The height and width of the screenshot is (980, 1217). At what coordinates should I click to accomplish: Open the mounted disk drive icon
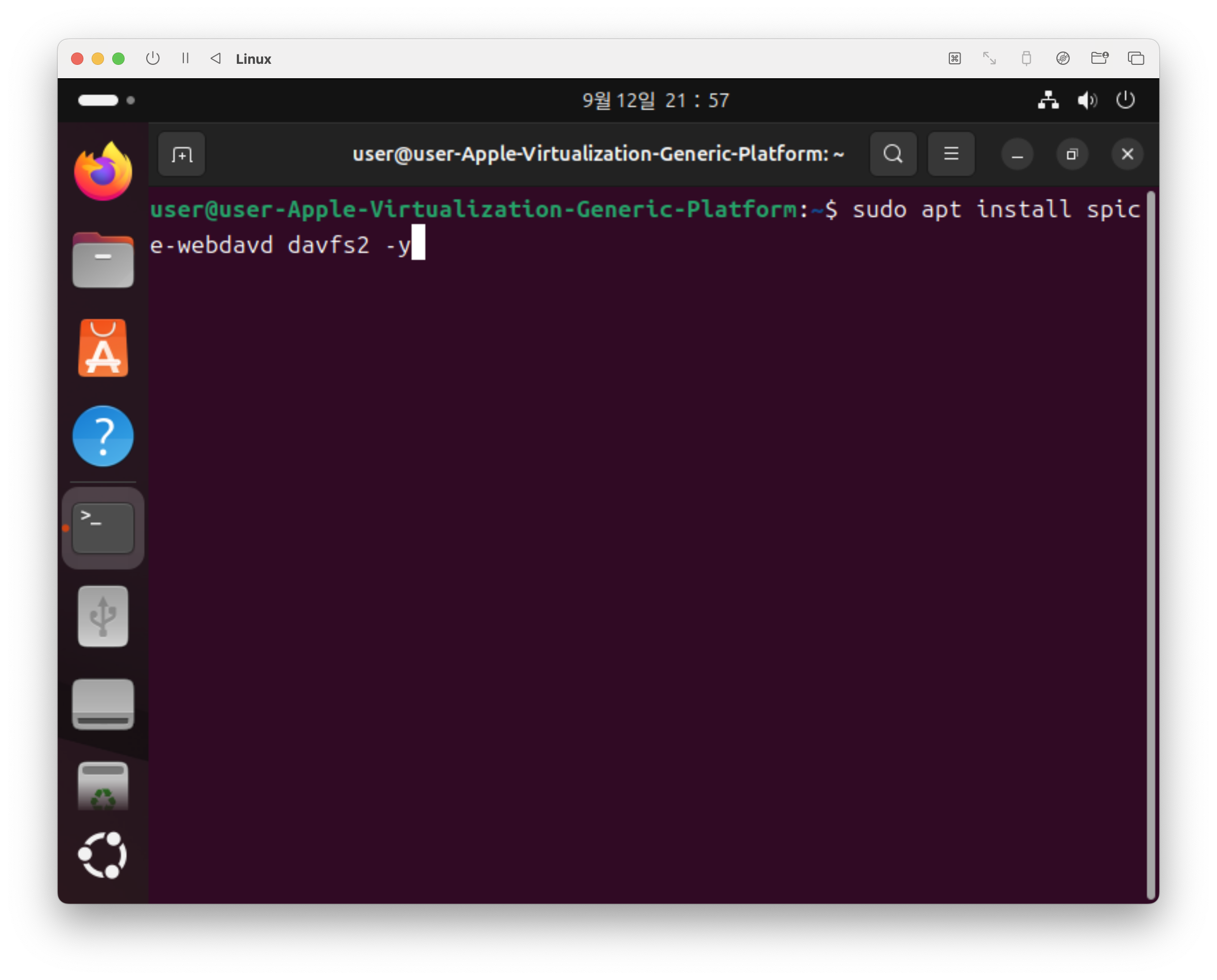[103, 704]
